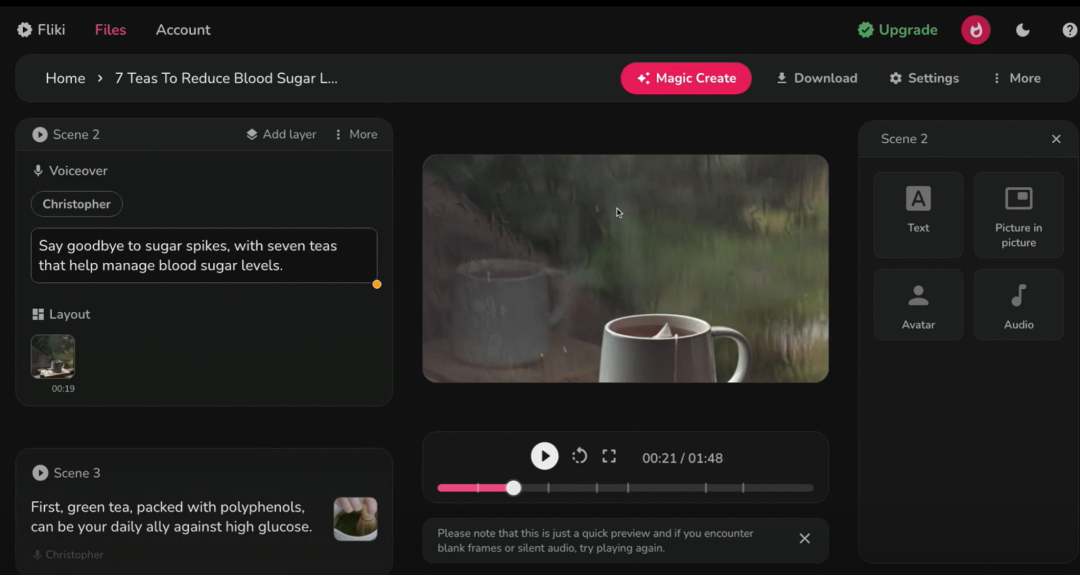The height and width of the screenshot is (575, 1080).
Task: Choose voice via Christopher chip
Action: [x=76, y=204]
